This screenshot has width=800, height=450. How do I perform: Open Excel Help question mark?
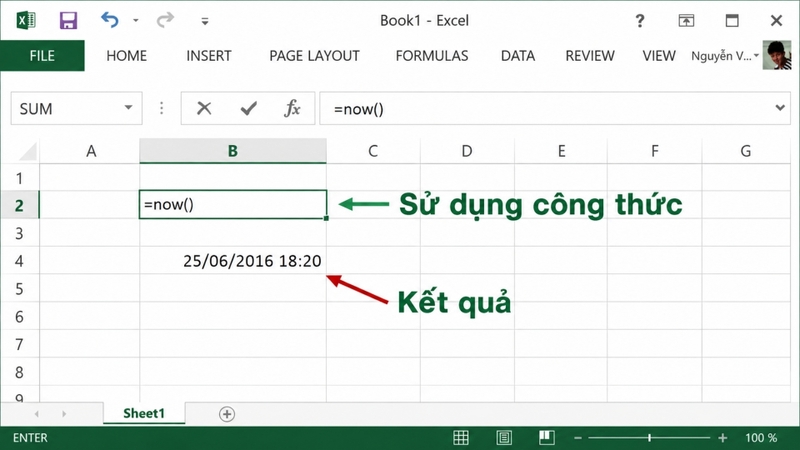[x=639, y=21]
